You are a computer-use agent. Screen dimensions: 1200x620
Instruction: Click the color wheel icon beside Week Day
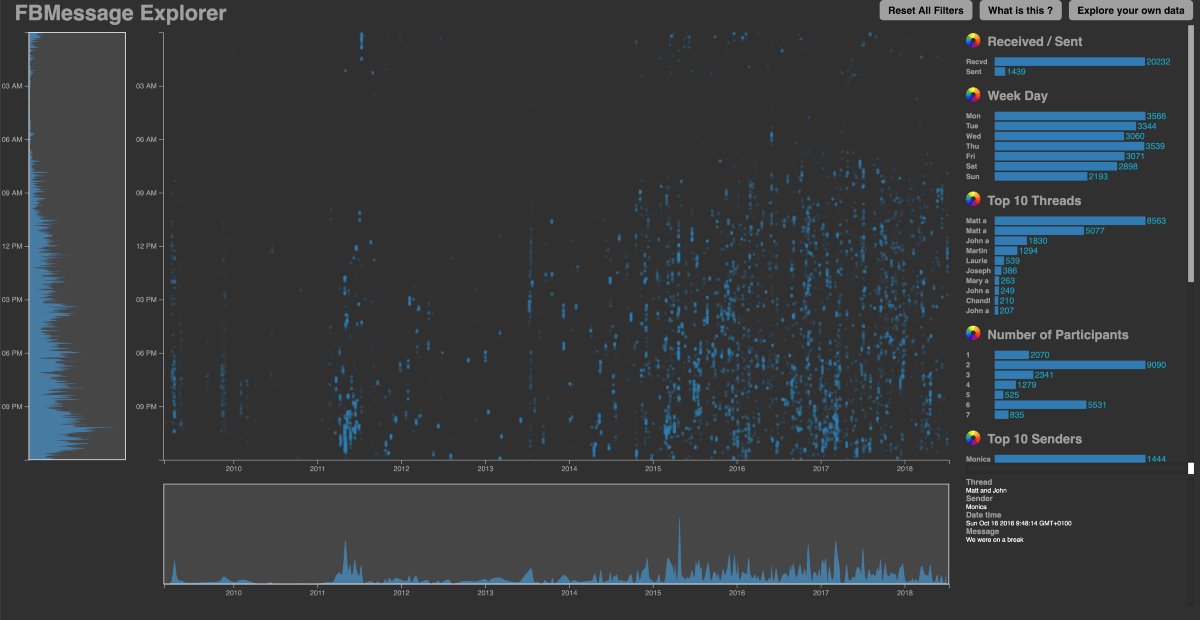973,95
